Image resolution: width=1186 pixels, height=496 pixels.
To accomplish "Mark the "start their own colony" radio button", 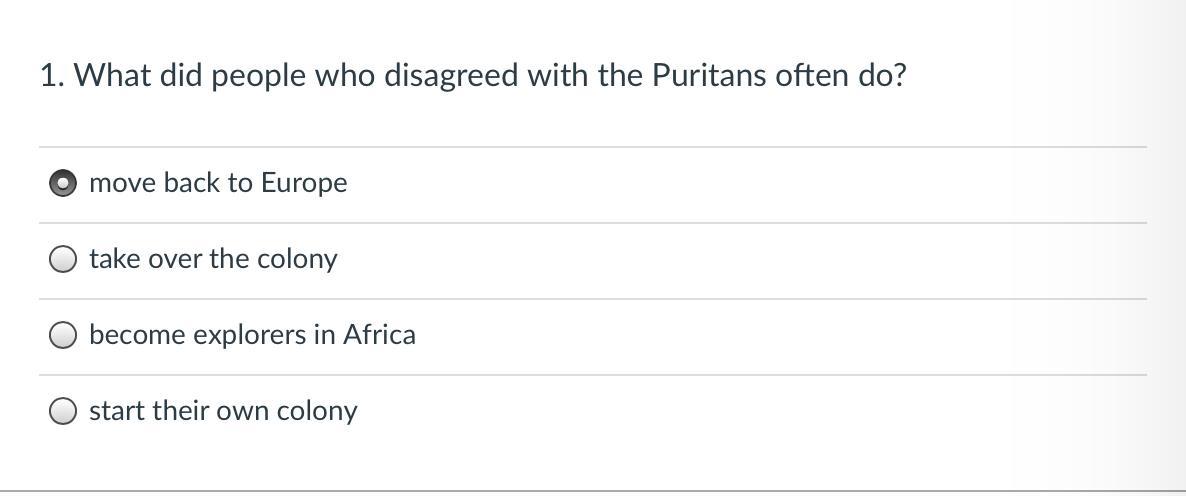I will pyautogui.click(x=63, y=411).
